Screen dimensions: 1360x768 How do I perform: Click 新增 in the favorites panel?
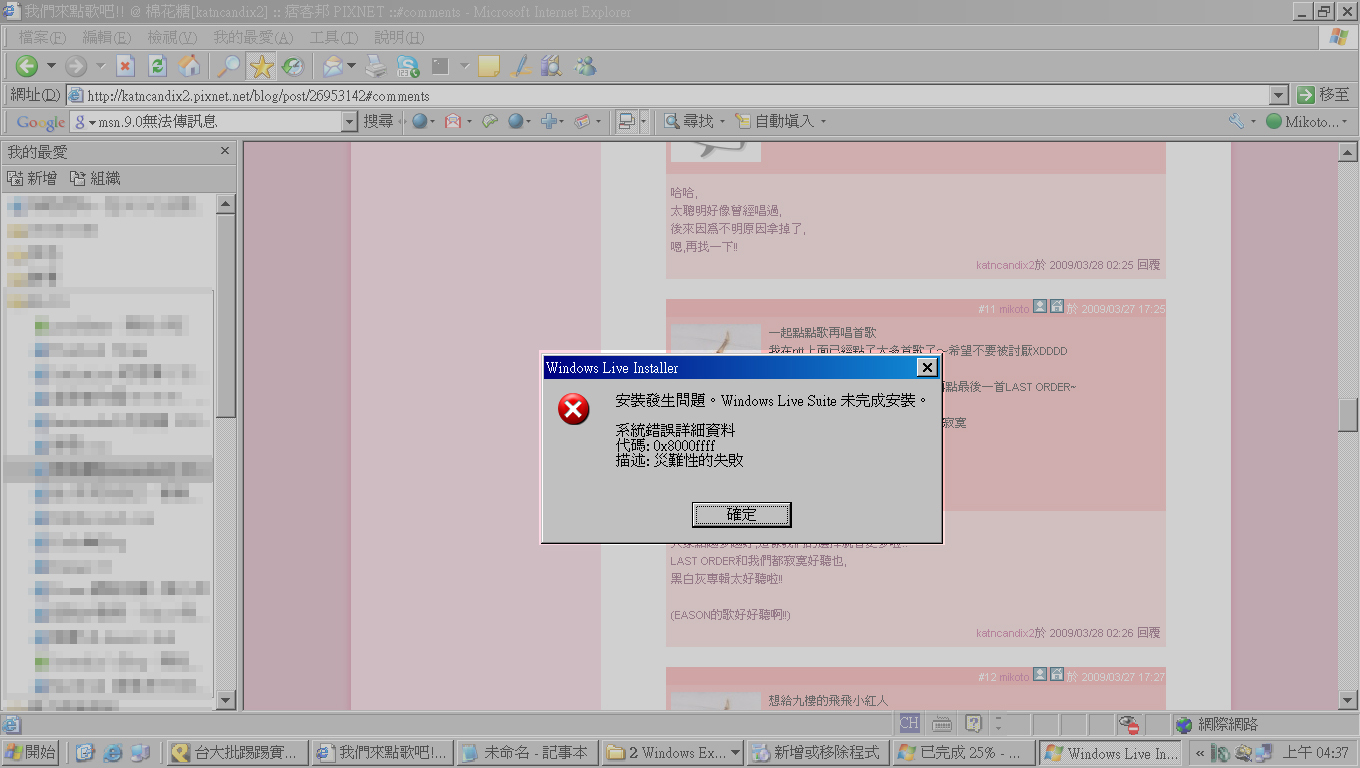pos(32,178)
